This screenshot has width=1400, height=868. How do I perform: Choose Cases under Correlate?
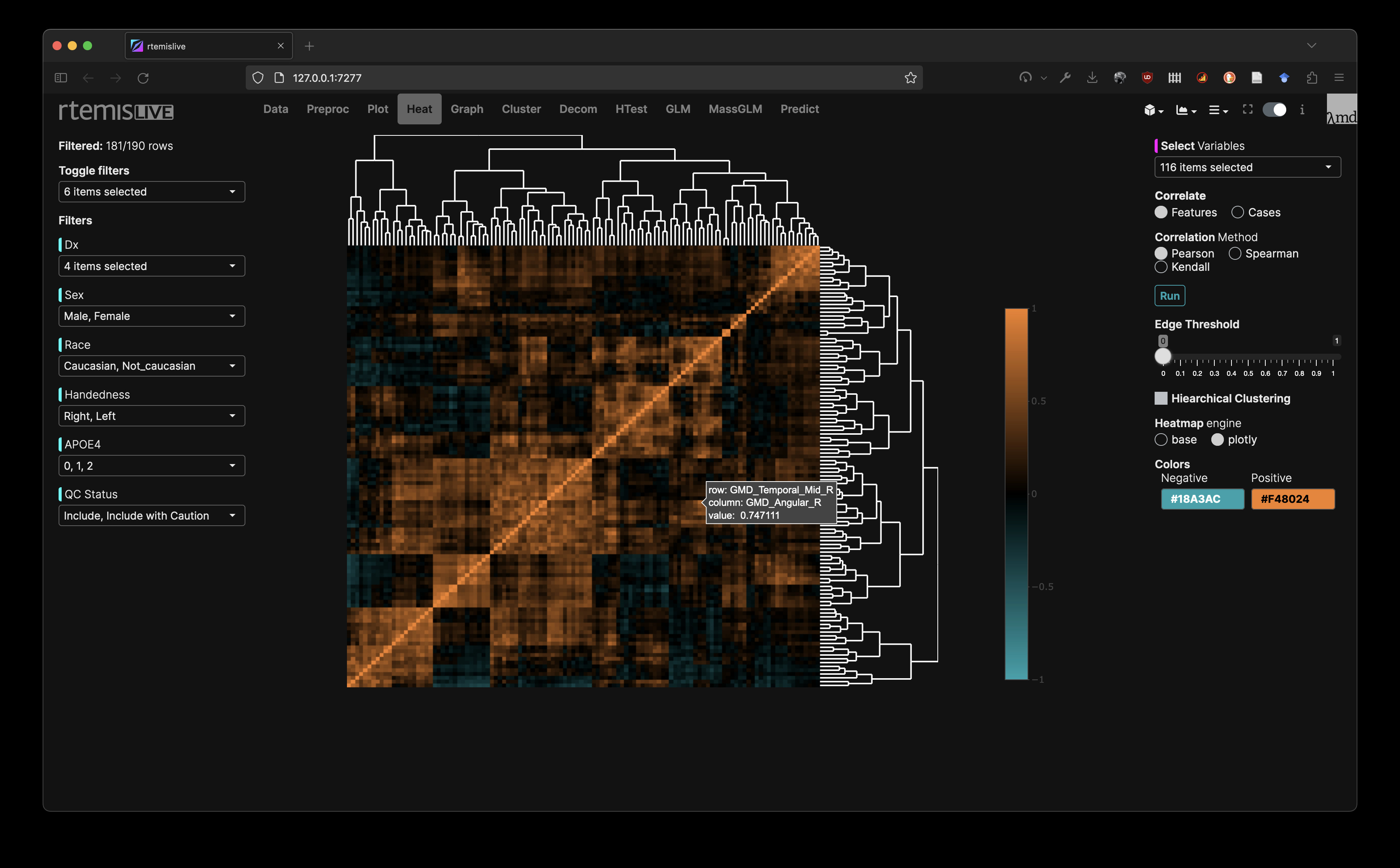[x=1238, y=212]
